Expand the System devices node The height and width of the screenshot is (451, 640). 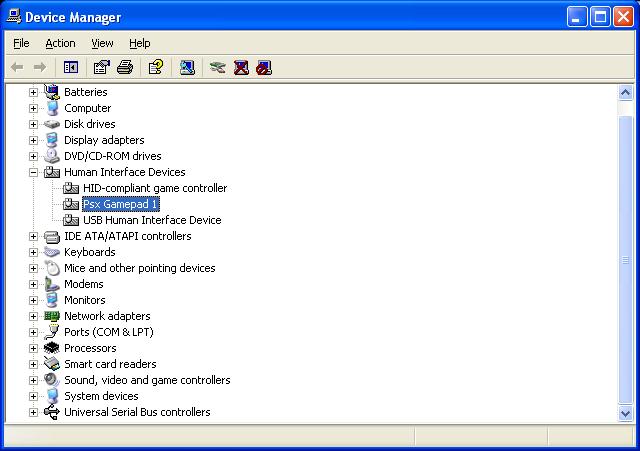coord(33,396)
